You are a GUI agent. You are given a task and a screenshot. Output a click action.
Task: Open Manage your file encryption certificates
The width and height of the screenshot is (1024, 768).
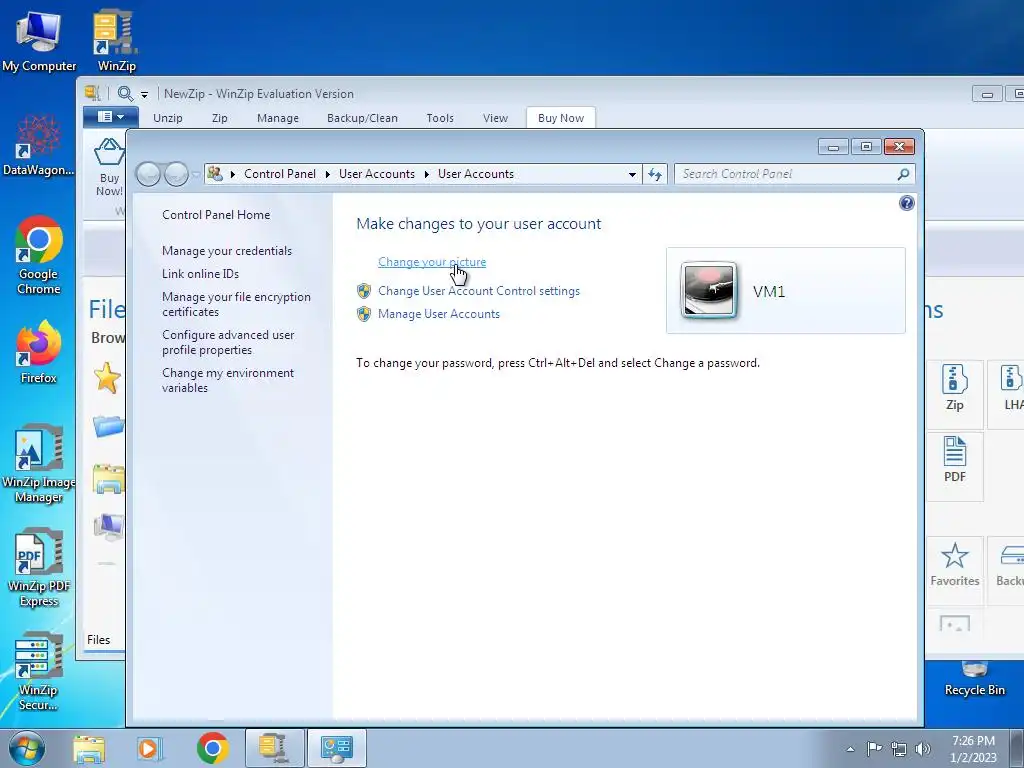pyautogui.click(x=236, y=304)
